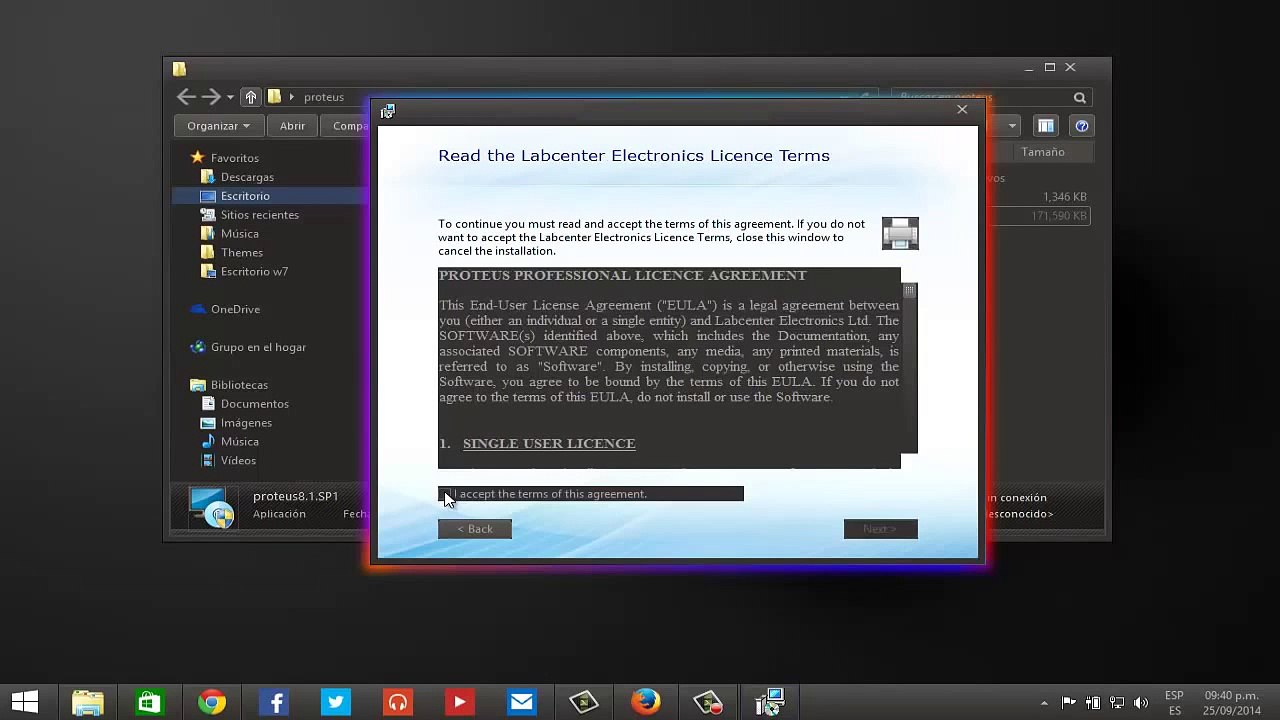
Task: Select Favoritos in the navigation pane
Action: point(235,158)
